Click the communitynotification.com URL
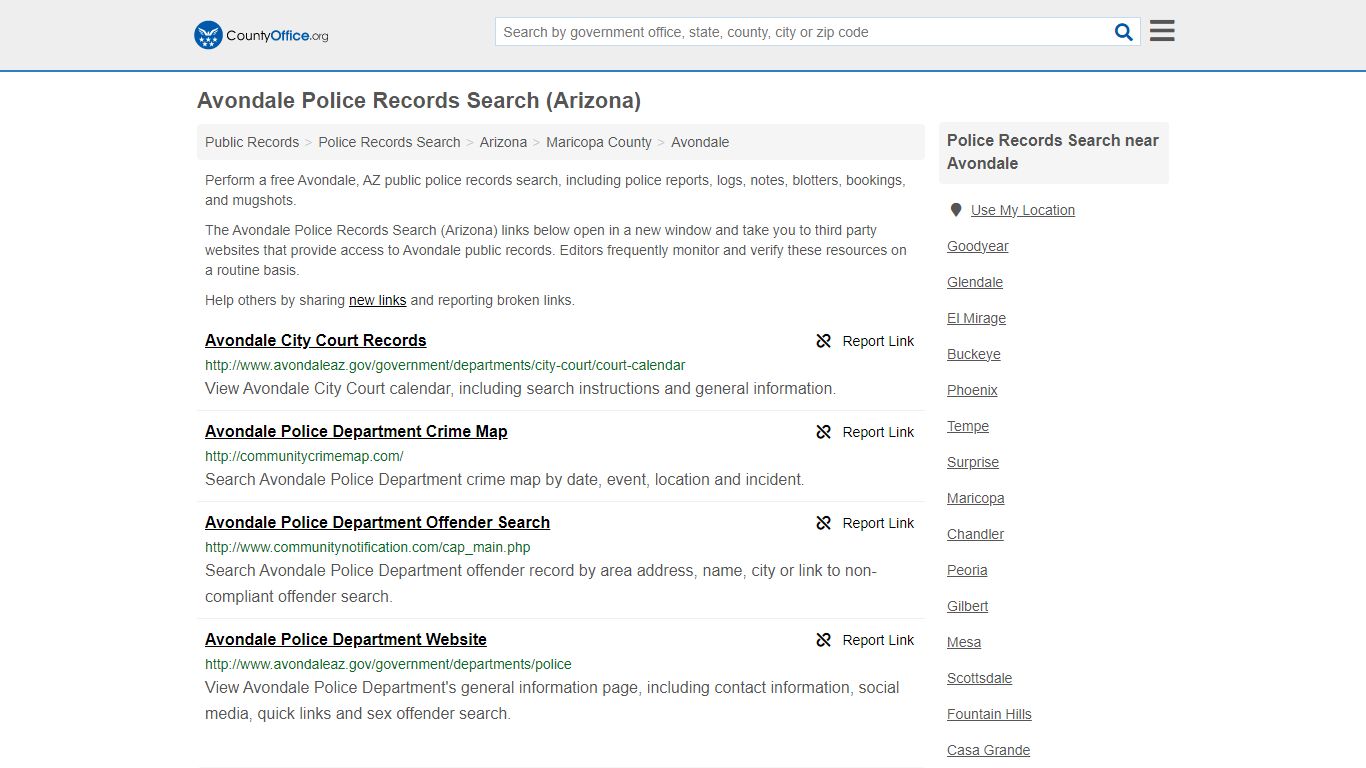 [x=368, y=547]
